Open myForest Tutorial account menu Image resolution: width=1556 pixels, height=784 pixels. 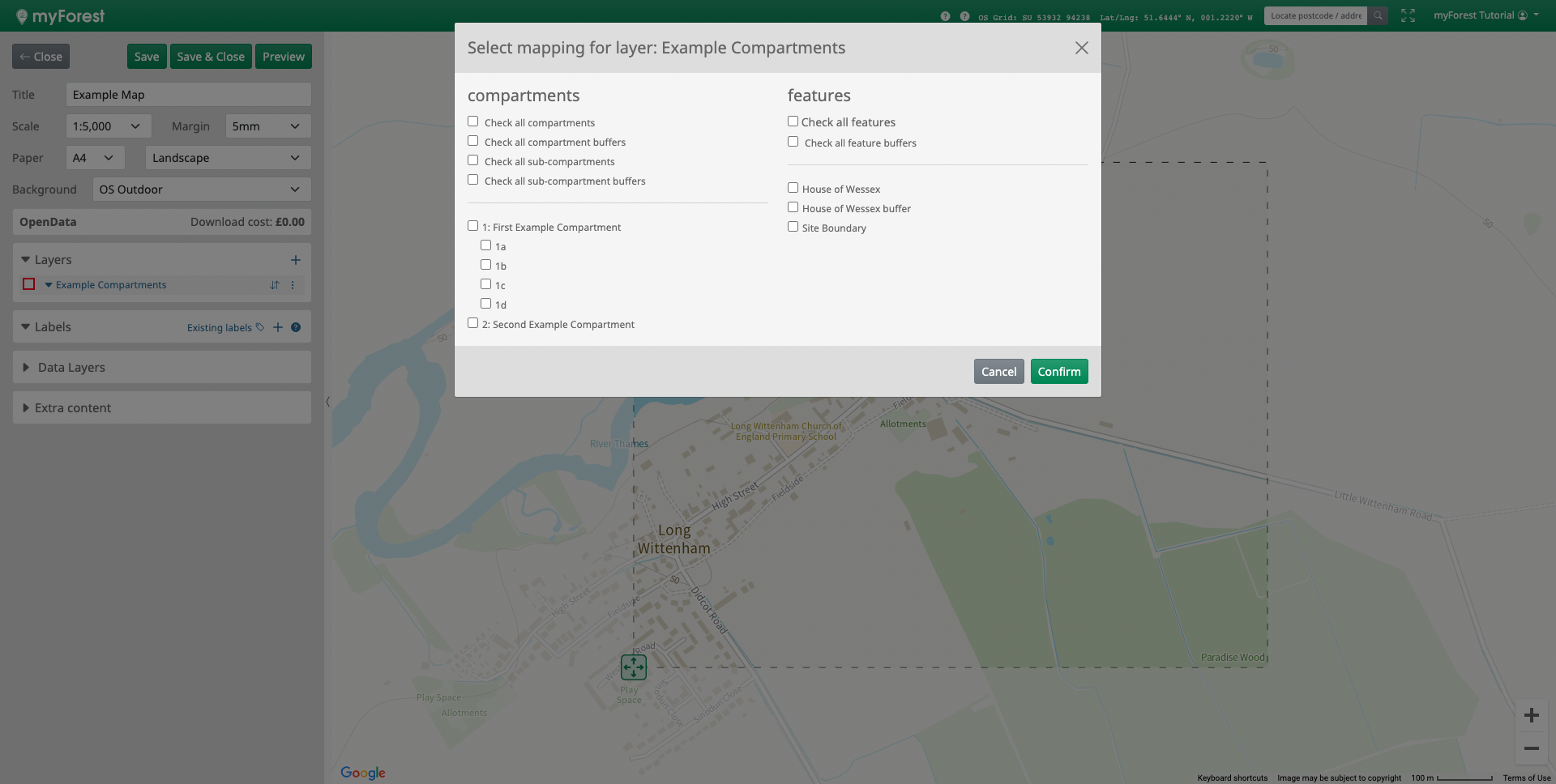1485,15
